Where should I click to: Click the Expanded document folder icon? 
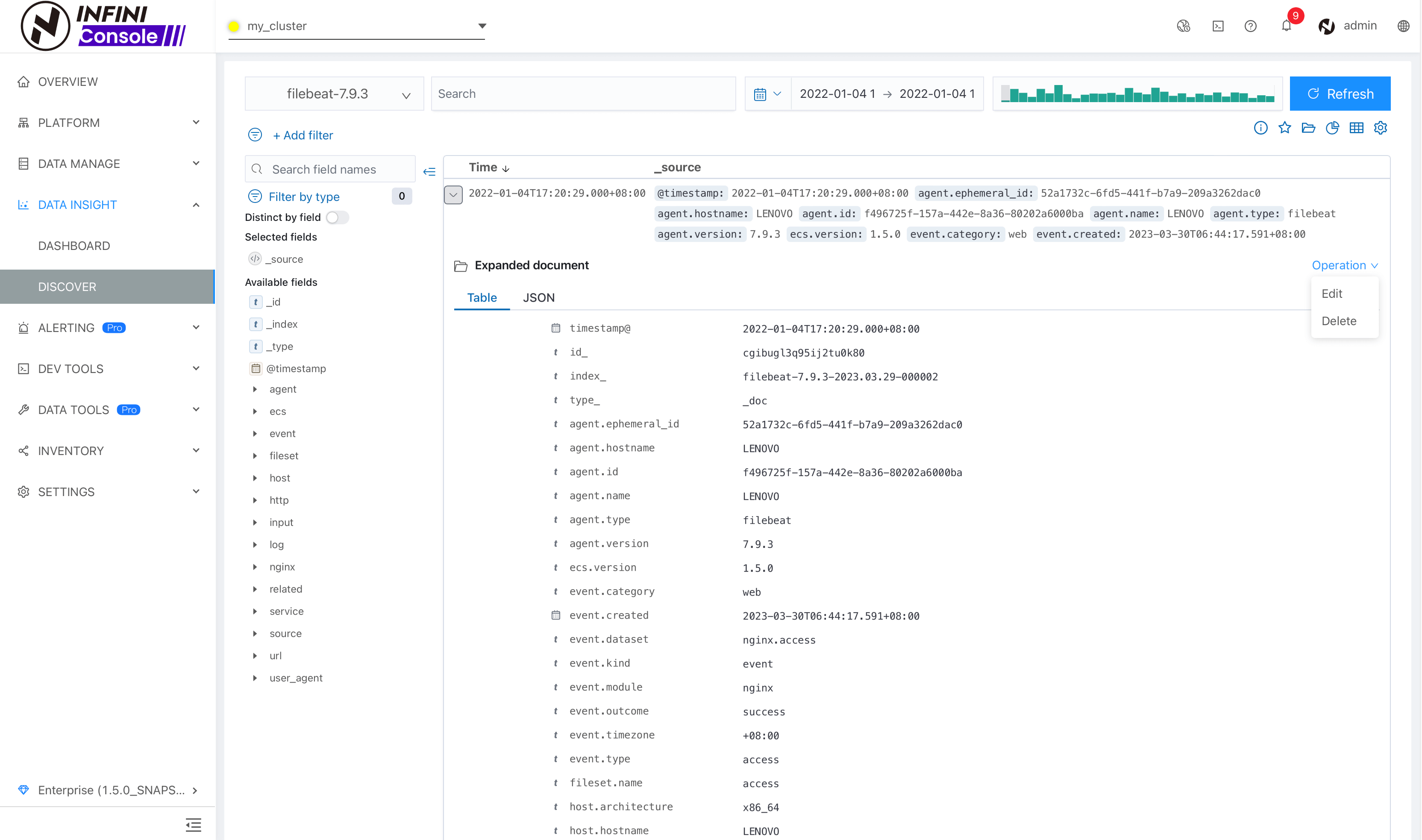(x=461, y=265)
